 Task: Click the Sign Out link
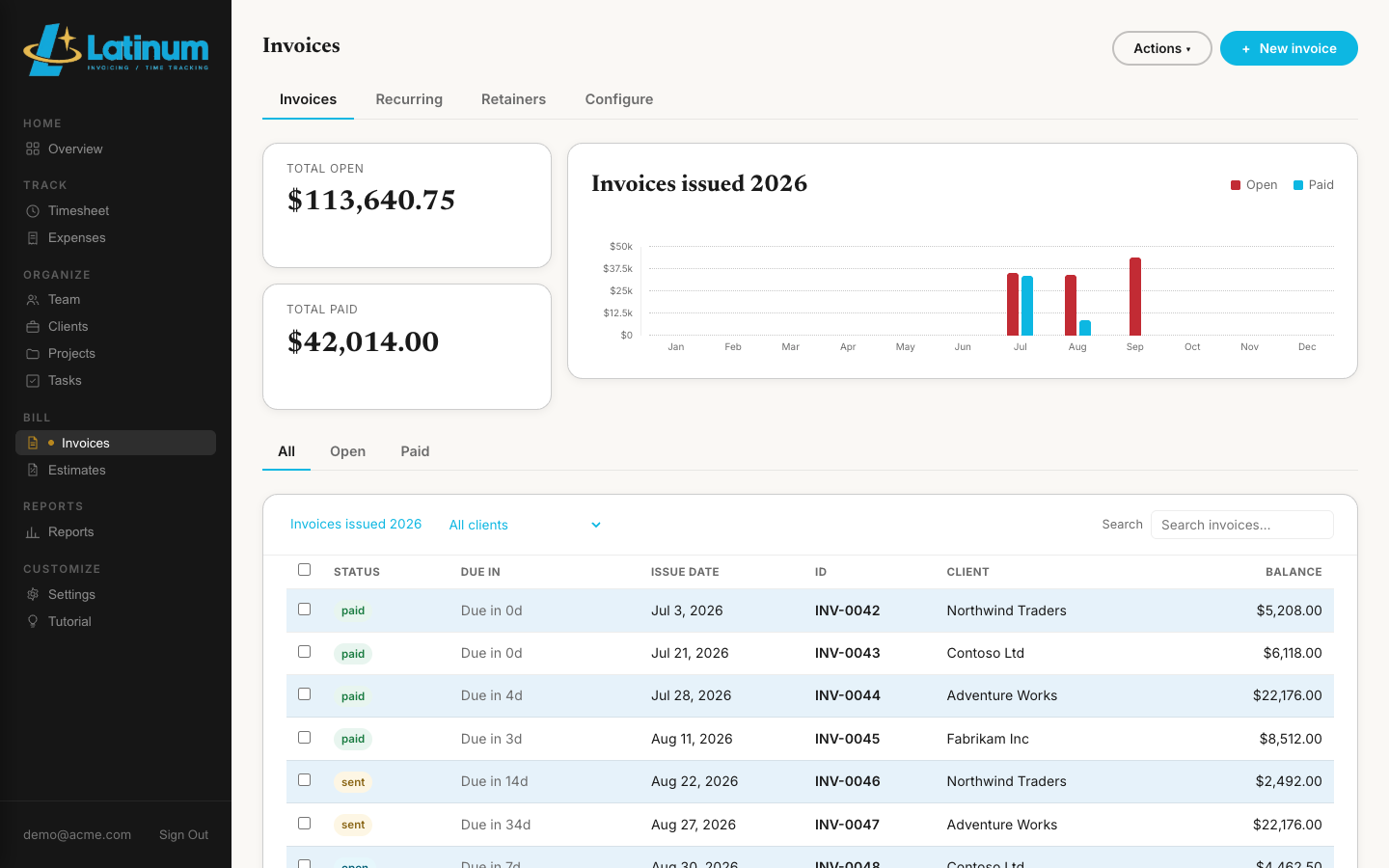183,834
